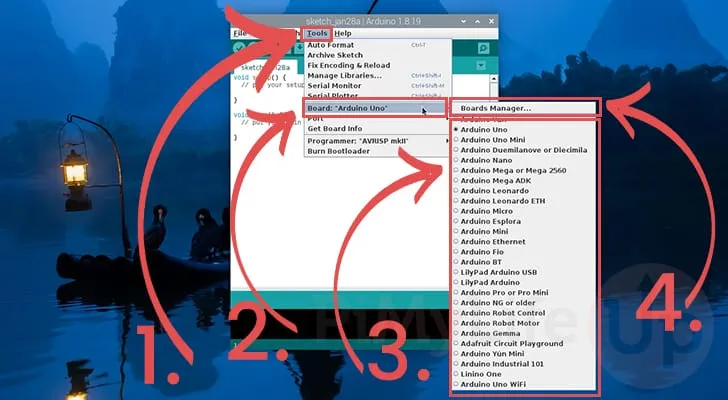This screenshot has height=400, width=728.
Task: Choose Arduino Micro board
Action: coord(524,211)
